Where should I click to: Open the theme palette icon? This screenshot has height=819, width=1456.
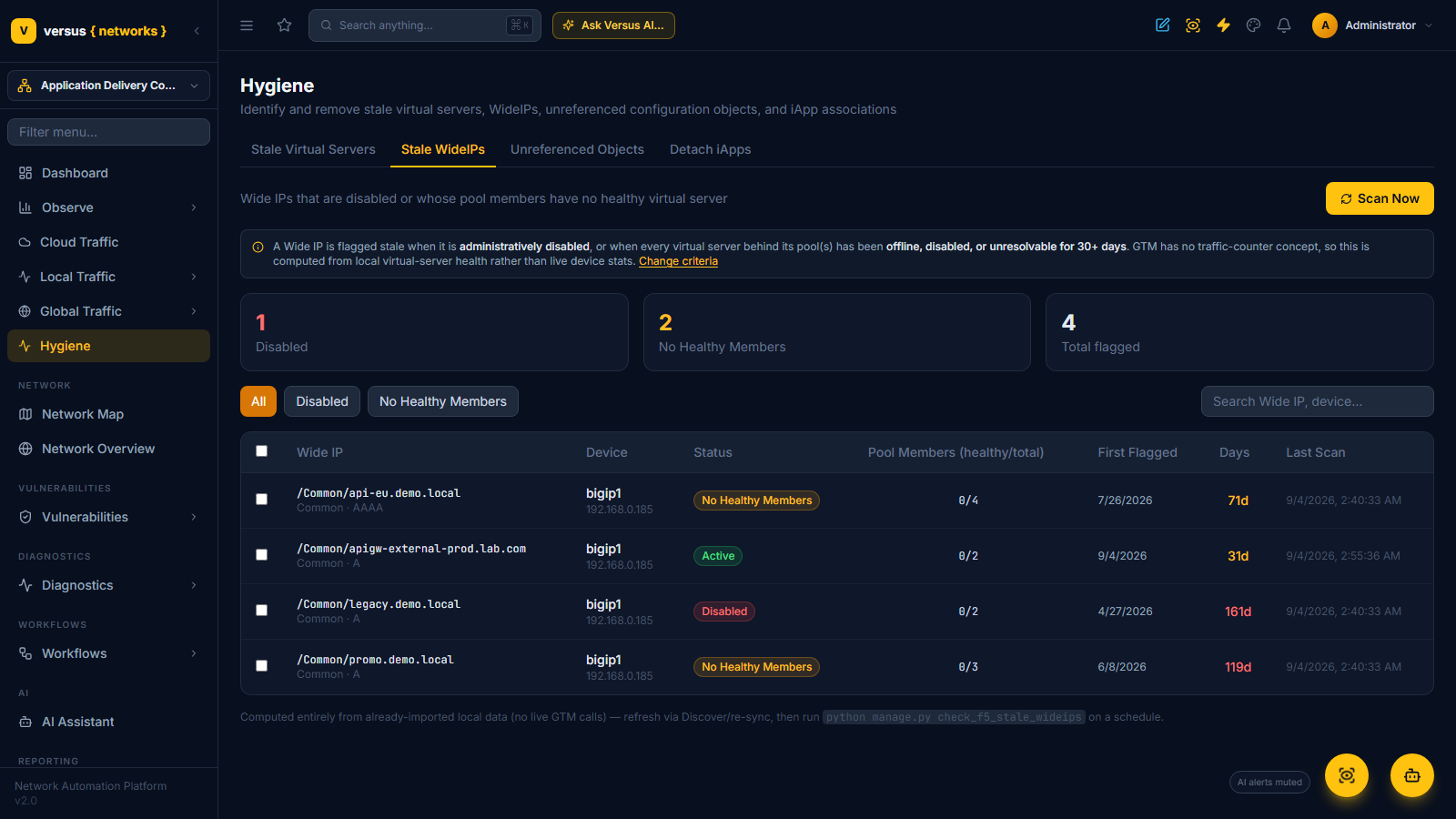(x=1254, y=25)
